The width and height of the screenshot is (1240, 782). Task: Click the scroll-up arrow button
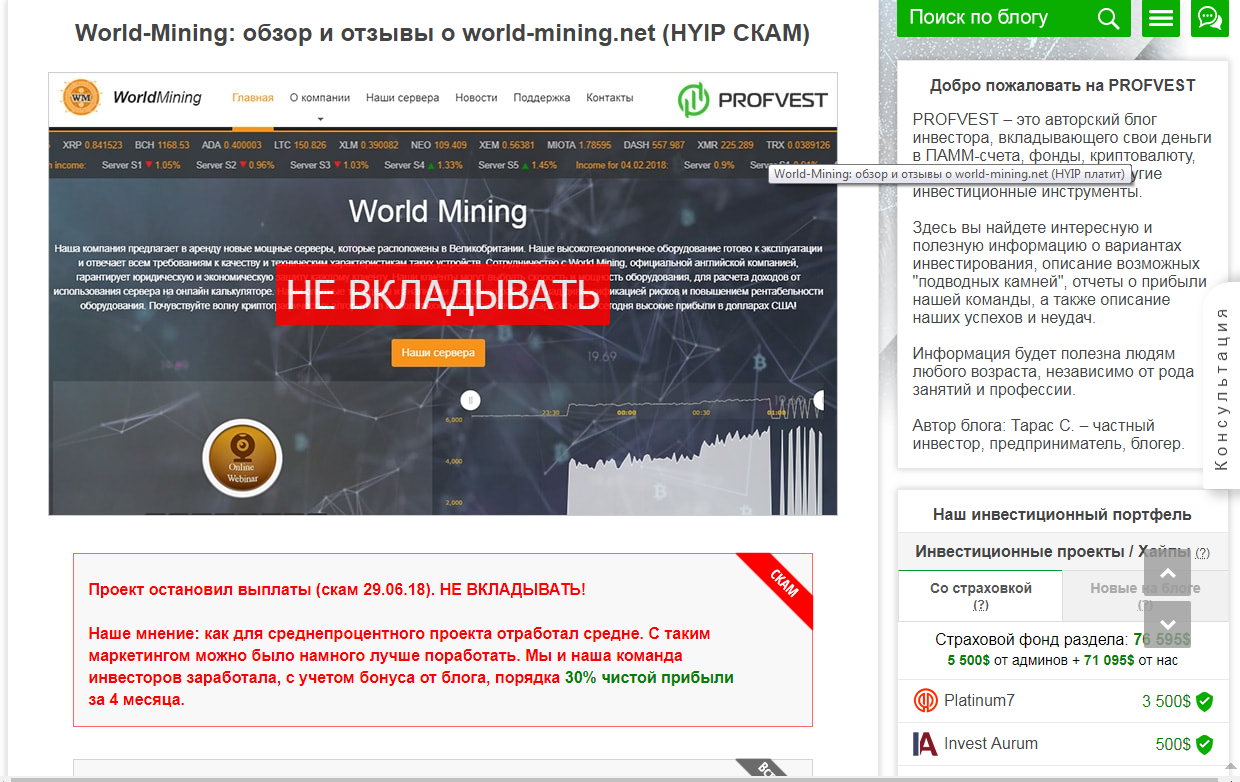click(1167, 573)
